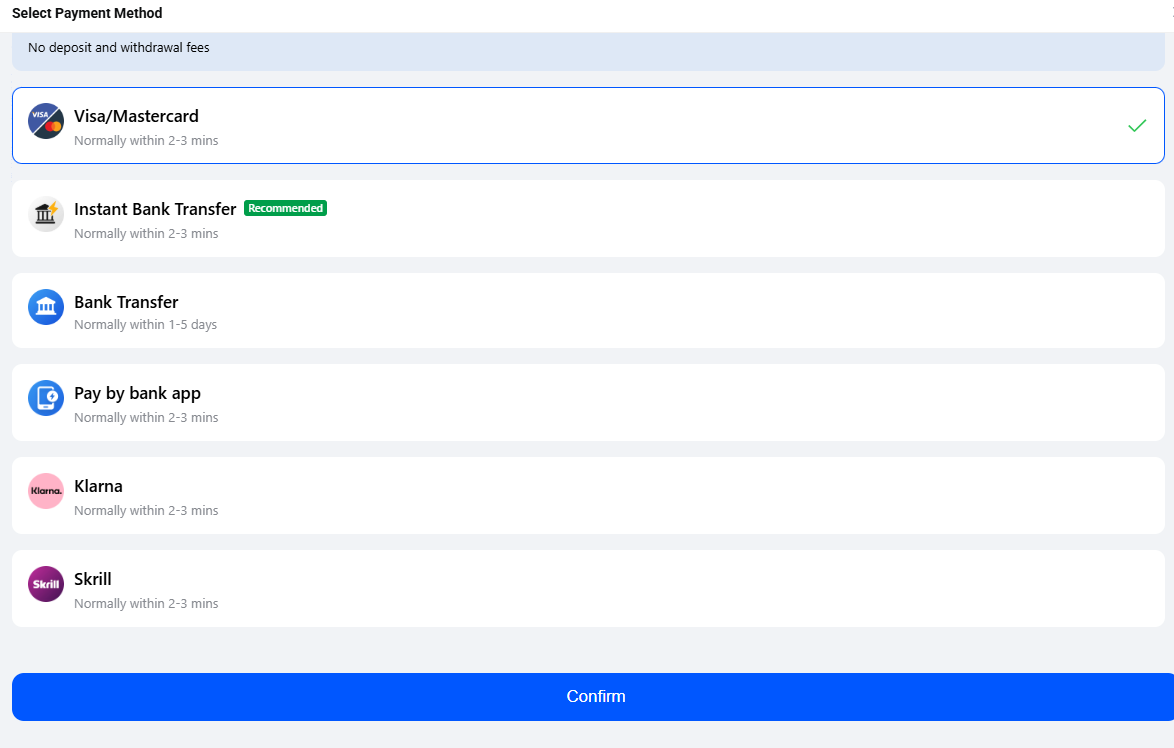Click the 'Select Payment Method' heading
Image resolution: width=1174 pixels, height=748 pixels.
click(87, 13)
